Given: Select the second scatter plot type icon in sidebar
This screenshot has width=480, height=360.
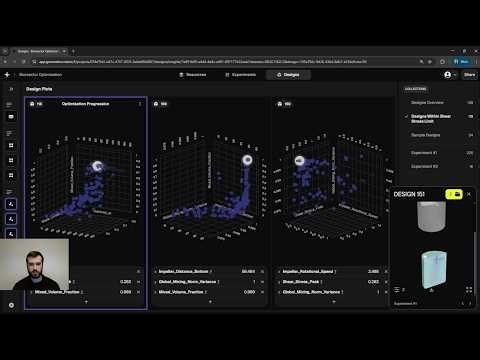Looking at the screenshot, I should coord(11,219).
